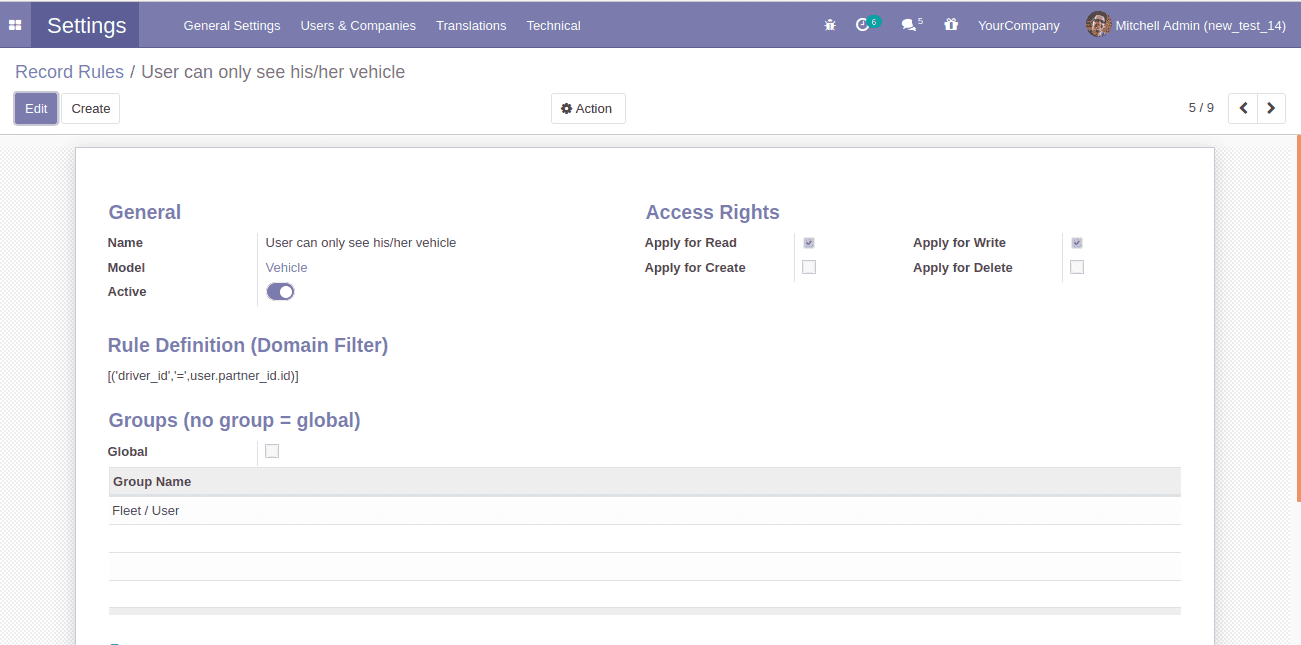Open the activities clock icon
Image resolution: width=1301 pixels, height=645 pixels.
point(863,25)
